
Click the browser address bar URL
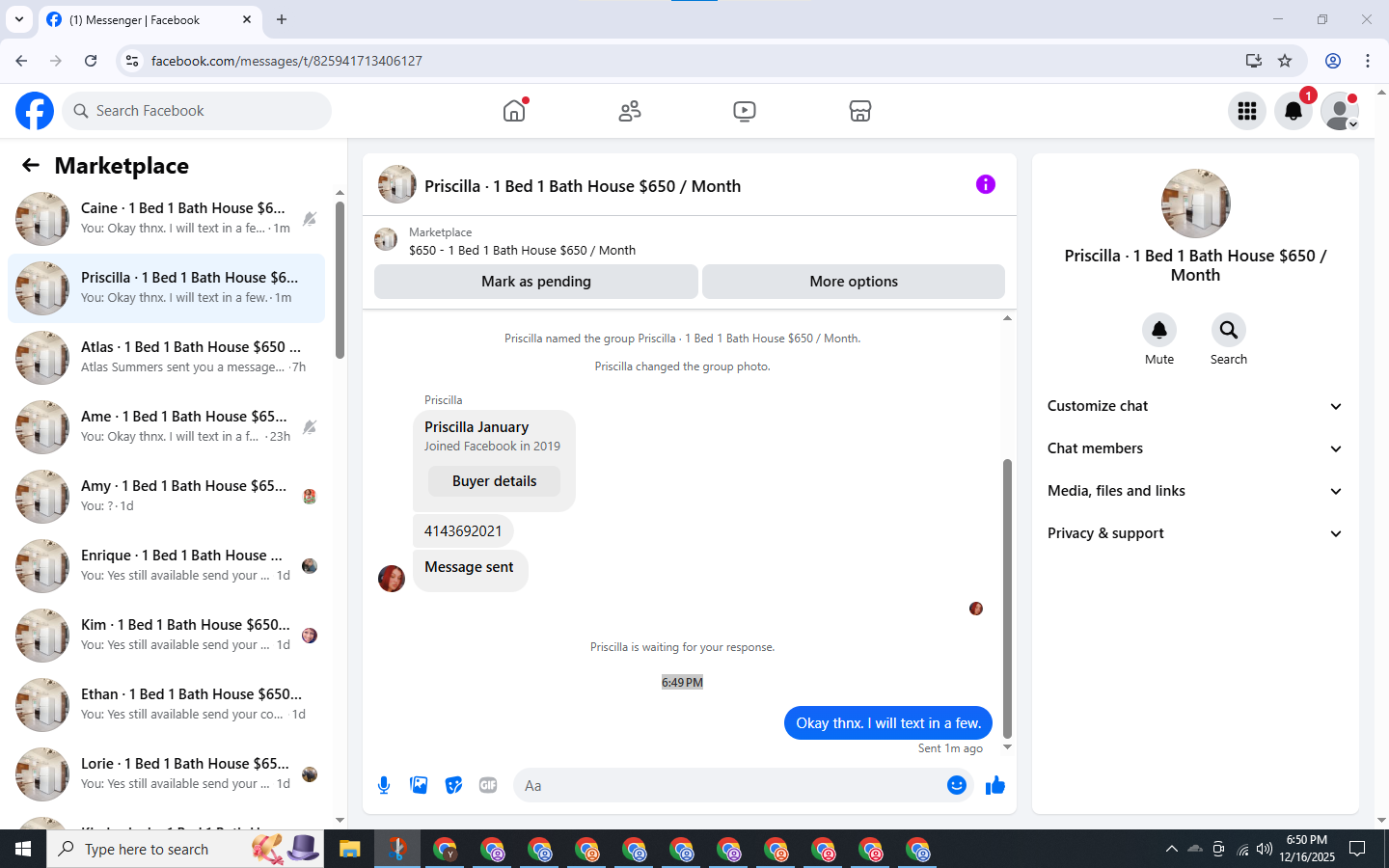click(x=286, y=61)
